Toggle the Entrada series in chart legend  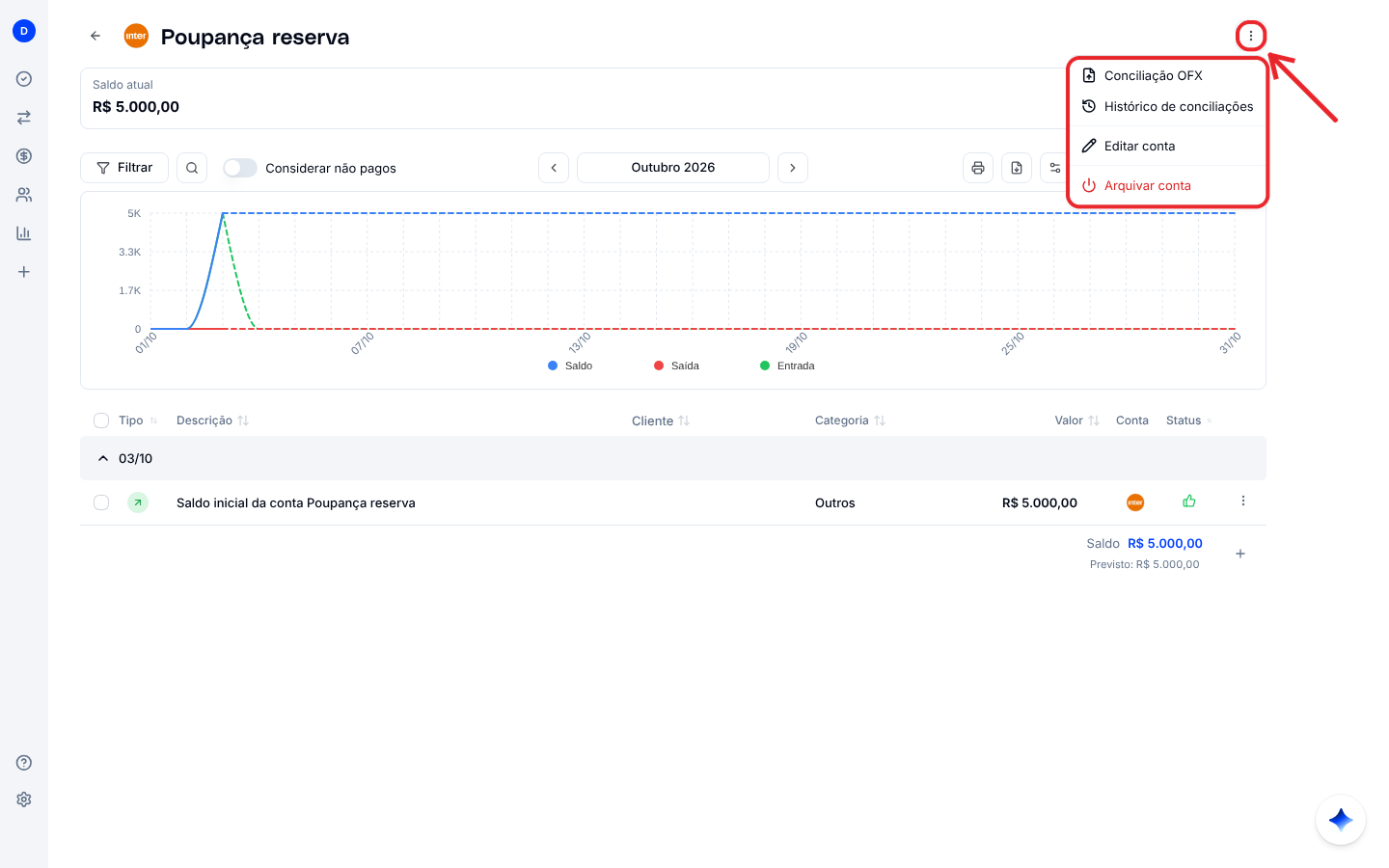[x=787, y=366]
